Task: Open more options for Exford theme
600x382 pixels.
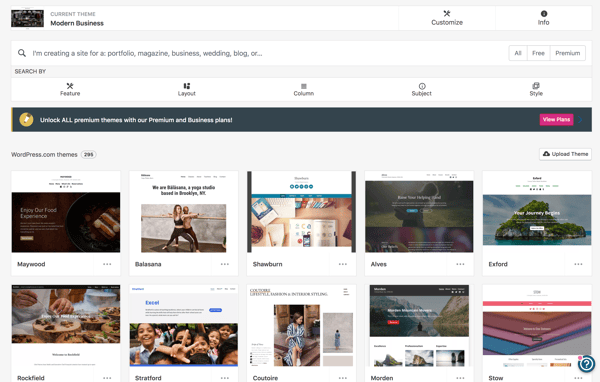Action: (578, 264)
